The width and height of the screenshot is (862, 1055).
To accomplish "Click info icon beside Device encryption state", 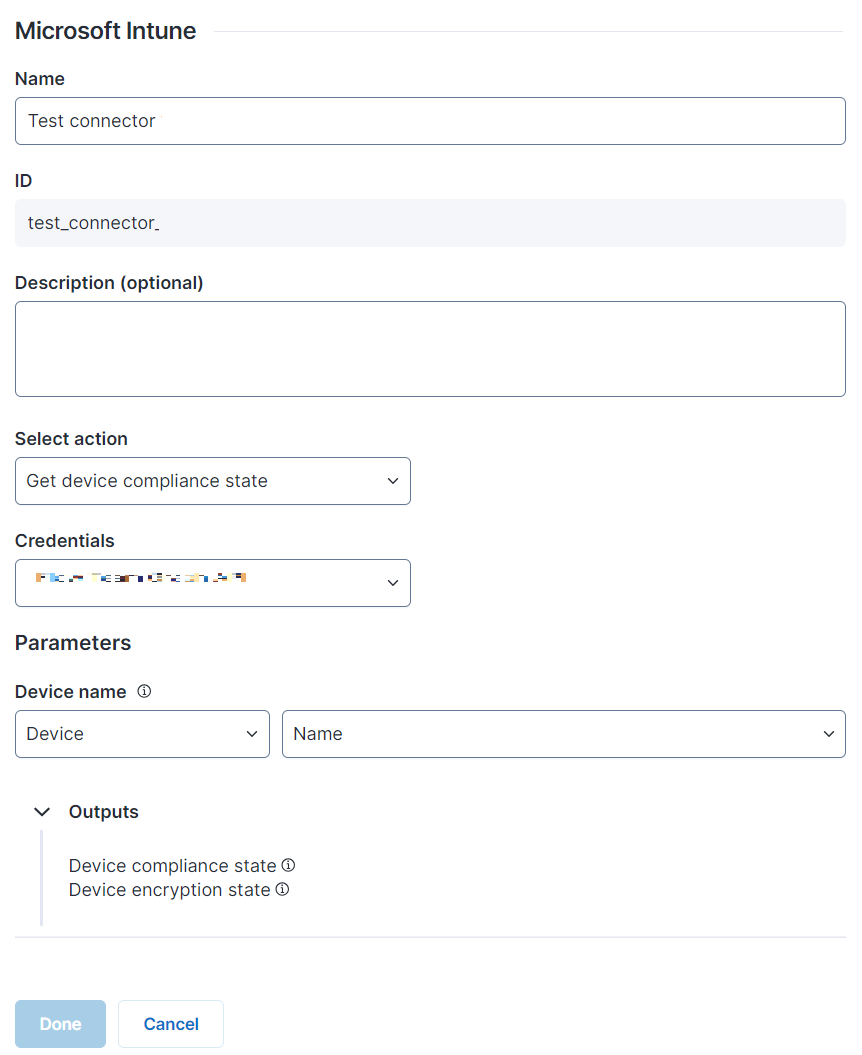I will tap(282, 889).
